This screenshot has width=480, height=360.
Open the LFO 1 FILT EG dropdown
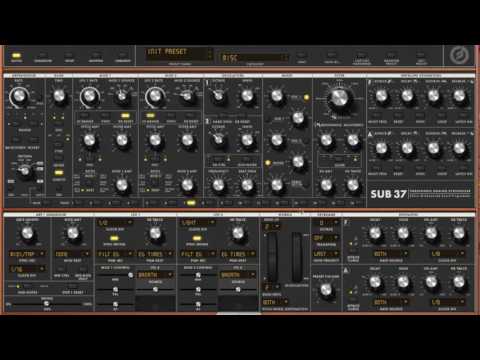(115, 254)
